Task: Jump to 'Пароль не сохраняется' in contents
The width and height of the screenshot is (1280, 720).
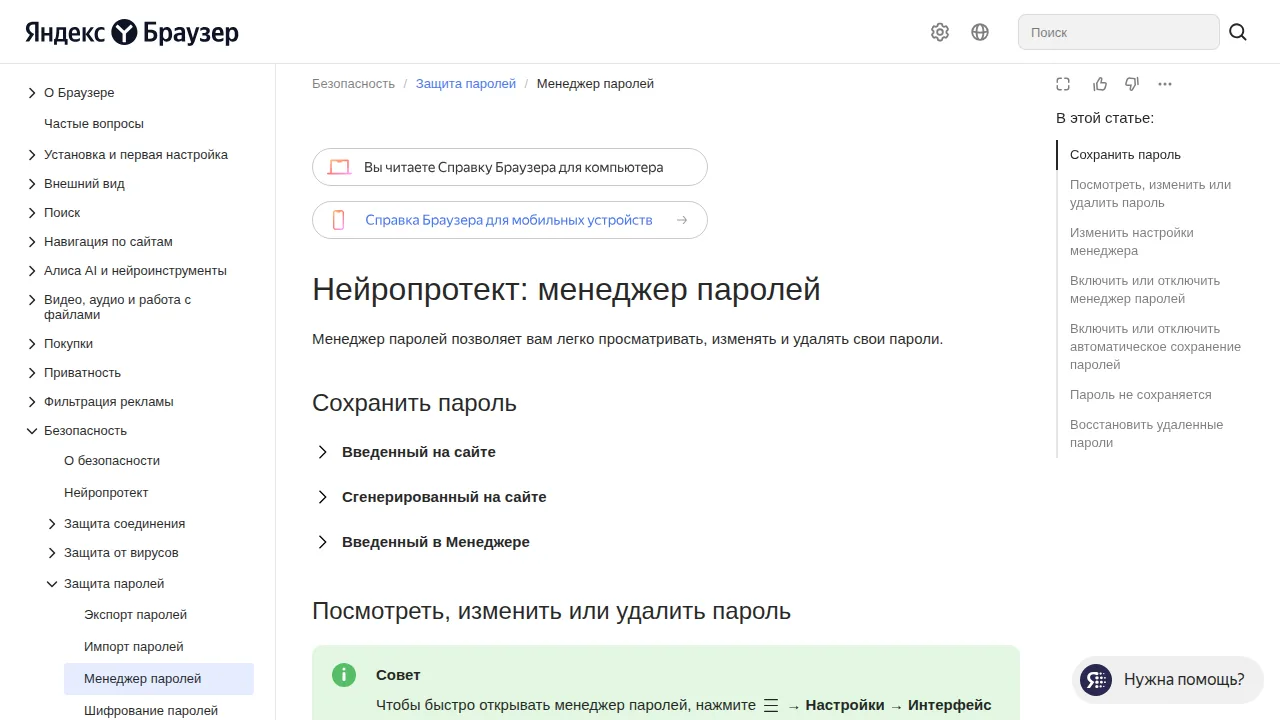Action: point(1140,395)
